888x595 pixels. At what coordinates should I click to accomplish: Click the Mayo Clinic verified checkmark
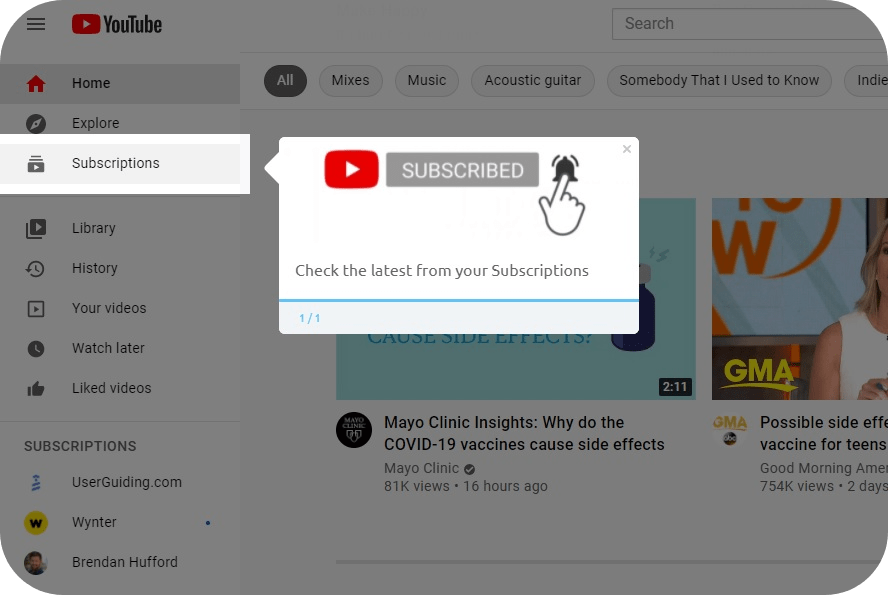click(x=469, y=469)
